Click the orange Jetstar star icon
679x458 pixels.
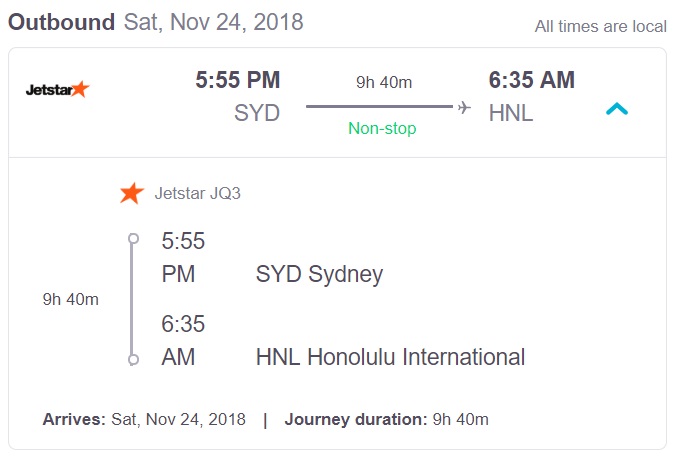tap(131, 193)
